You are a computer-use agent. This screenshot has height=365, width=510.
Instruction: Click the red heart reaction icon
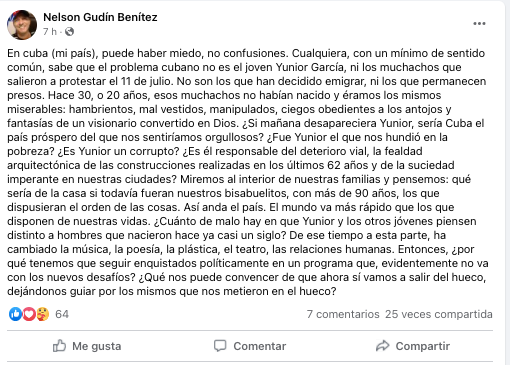[x=29, y=314]
